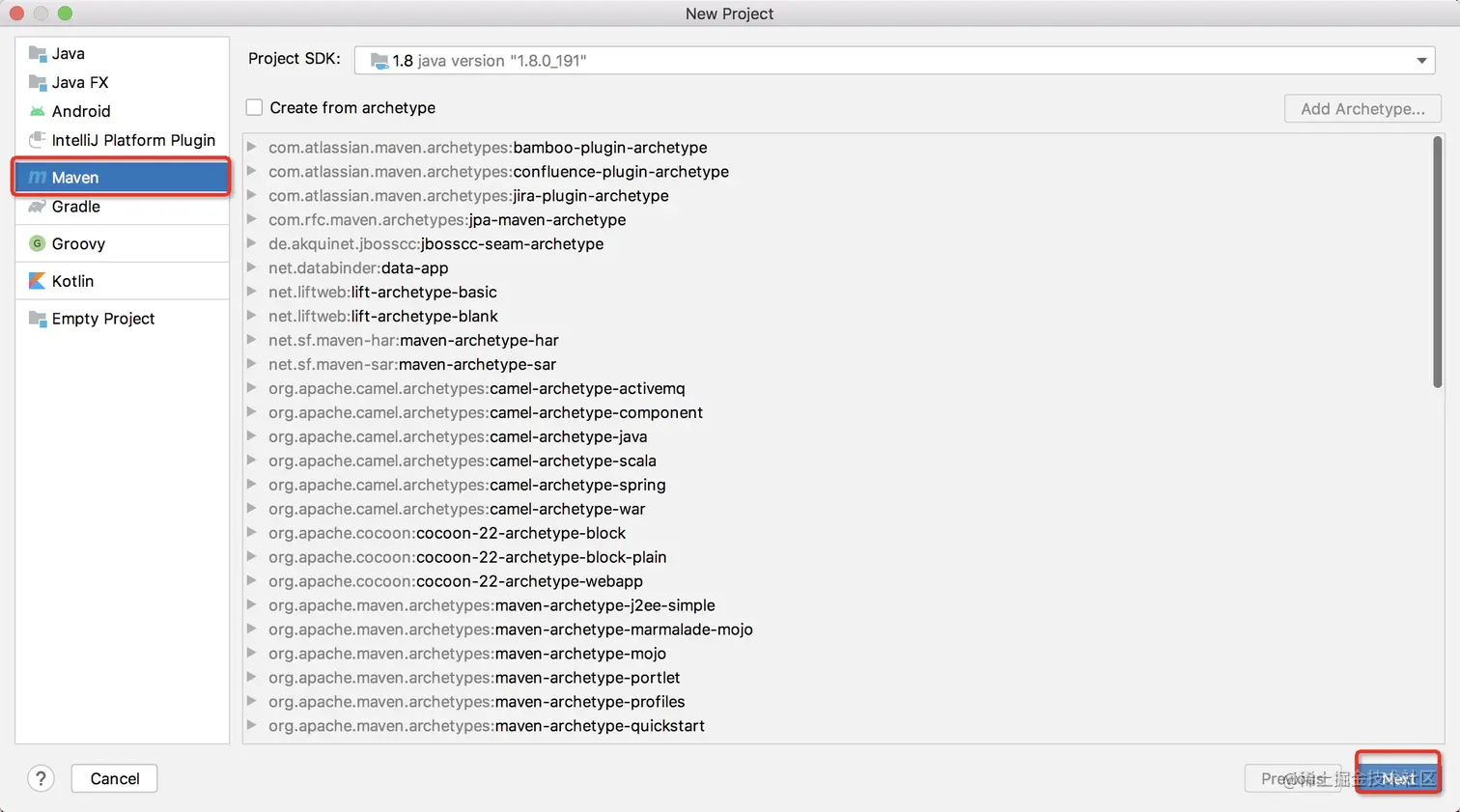Select Kotlin project type
1460x812 pixels.
click(x=122, y=281)
